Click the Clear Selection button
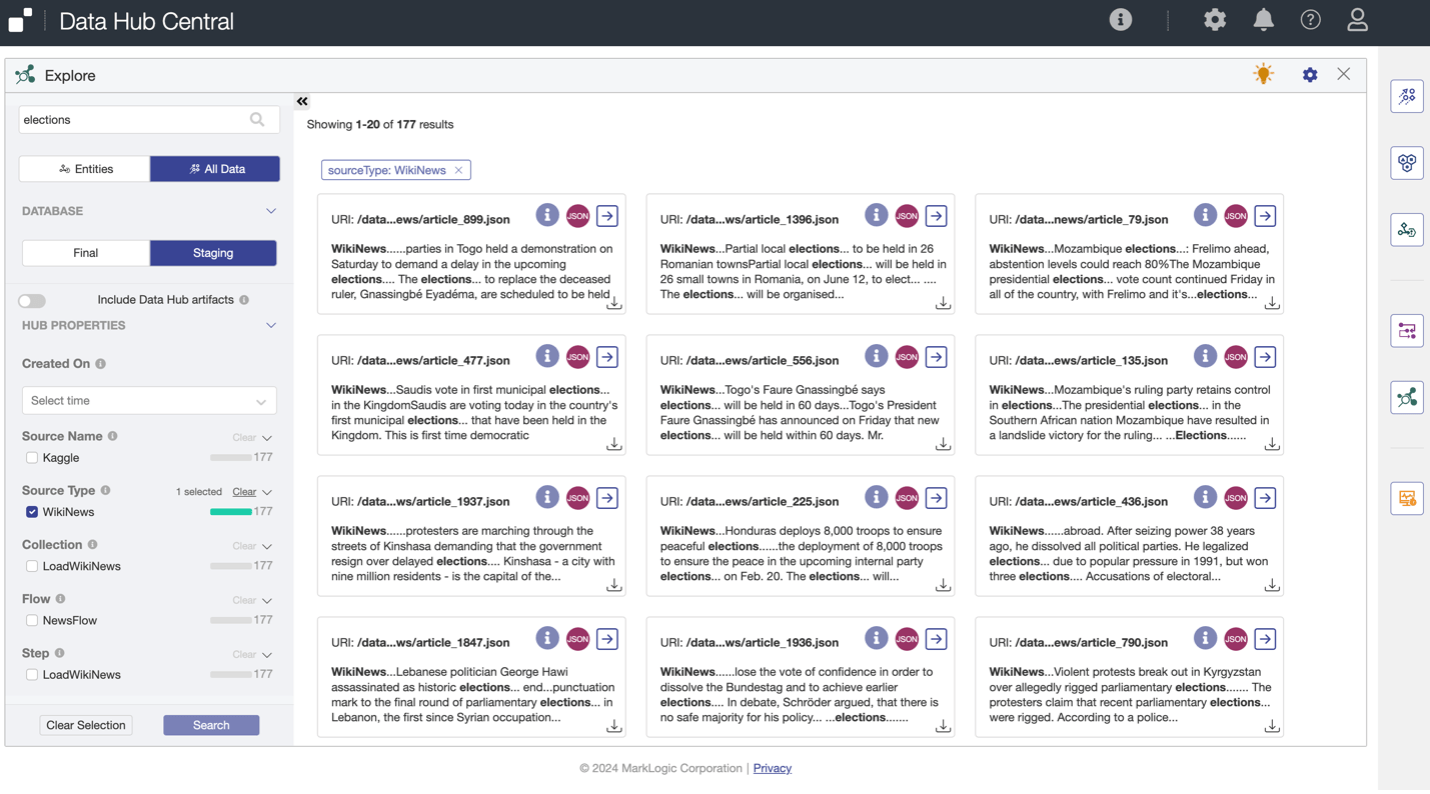Screen dimensions: 1430x794 click(86, 725)
